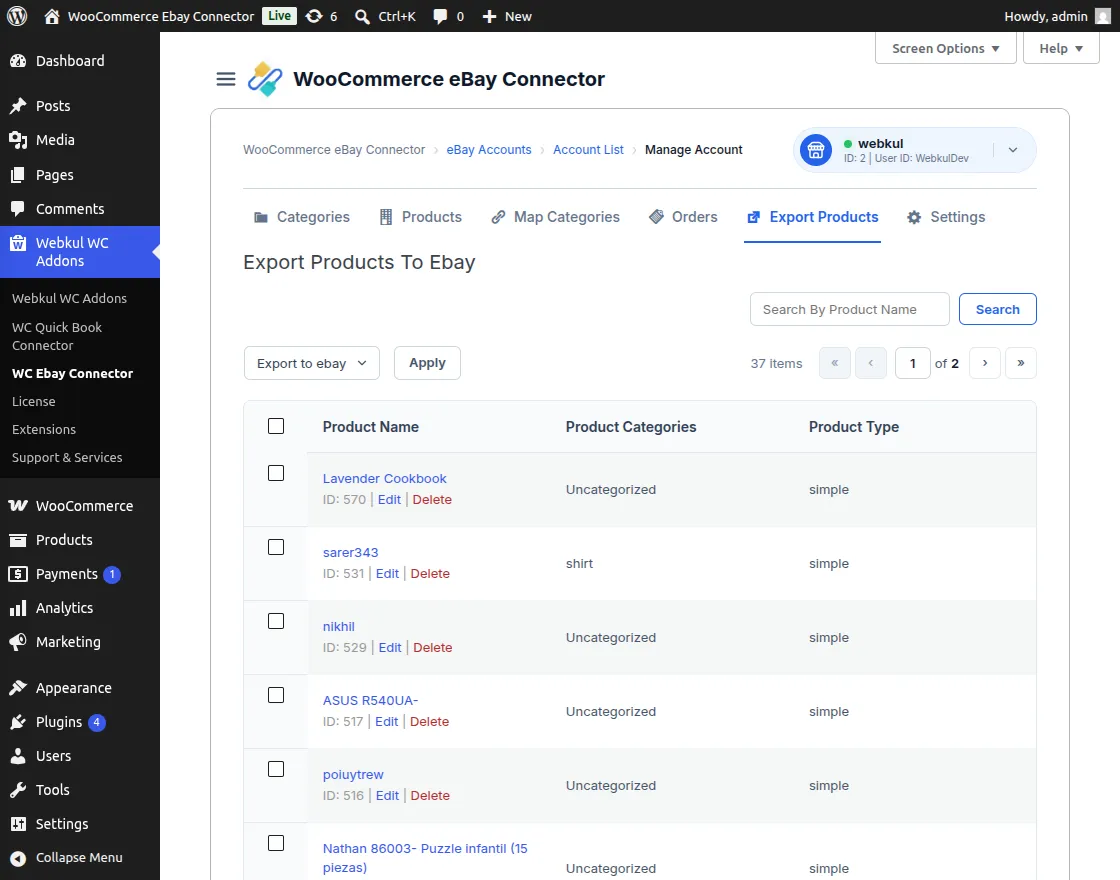1120x880 pixels.
Task: Check the Lavender Cookbook row checkbox
Action: coord(276,473)
